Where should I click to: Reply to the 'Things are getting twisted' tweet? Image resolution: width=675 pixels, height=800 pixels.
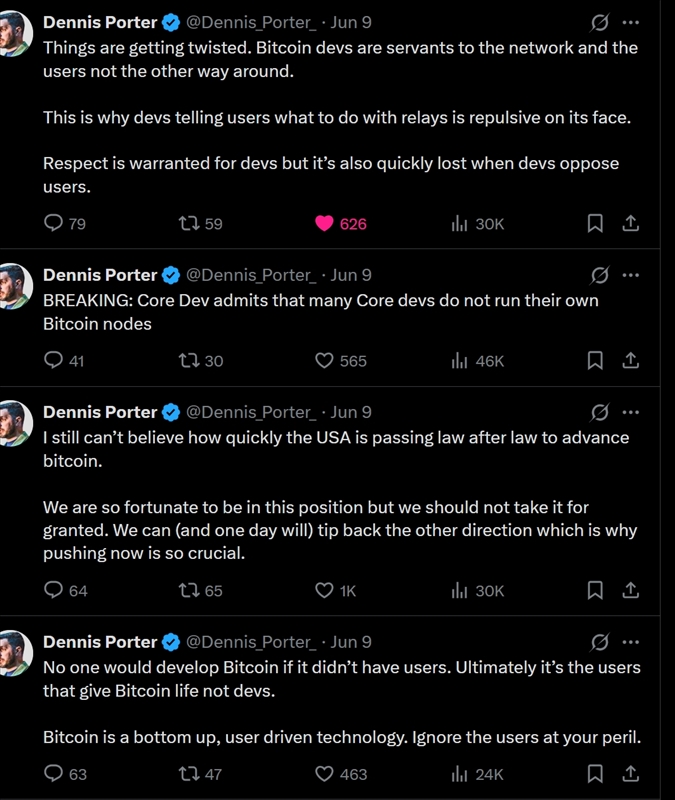pos(55,224)
